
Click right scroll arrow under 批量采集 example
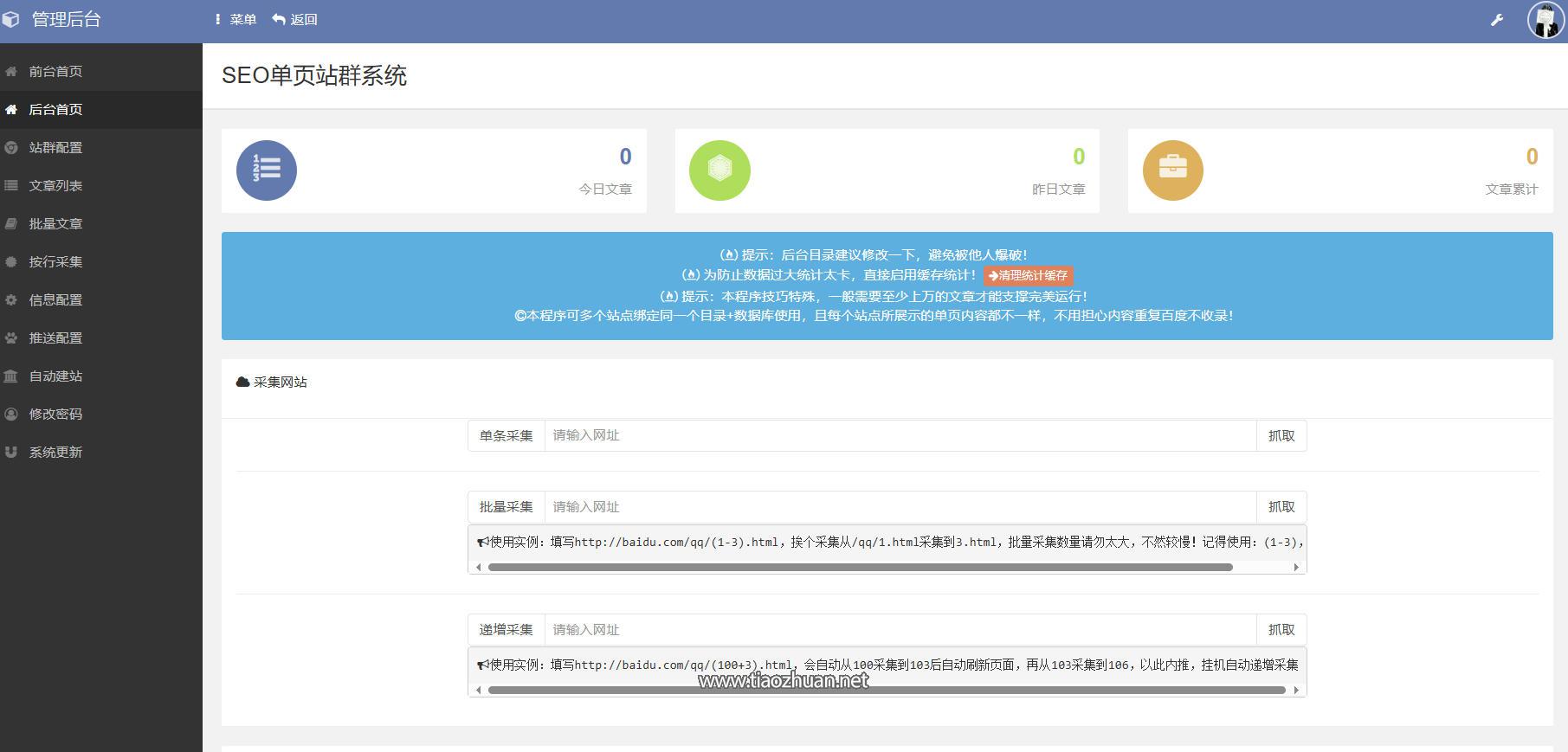click(1296, 568)
